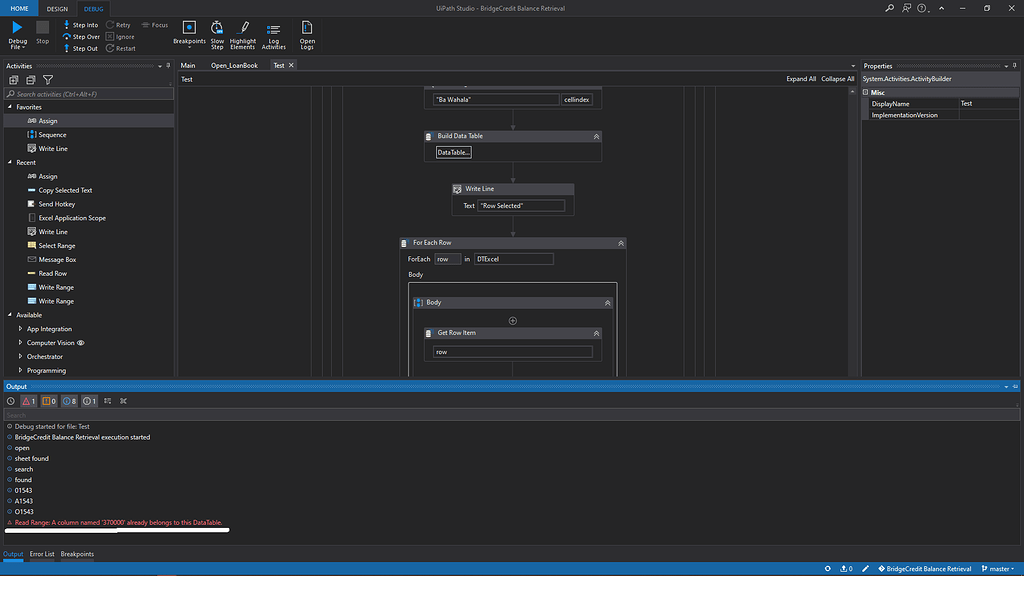Viewport: 1024px width, 609px height.
Task: Click the Search activities input field
Action: [x=88, y=93]
